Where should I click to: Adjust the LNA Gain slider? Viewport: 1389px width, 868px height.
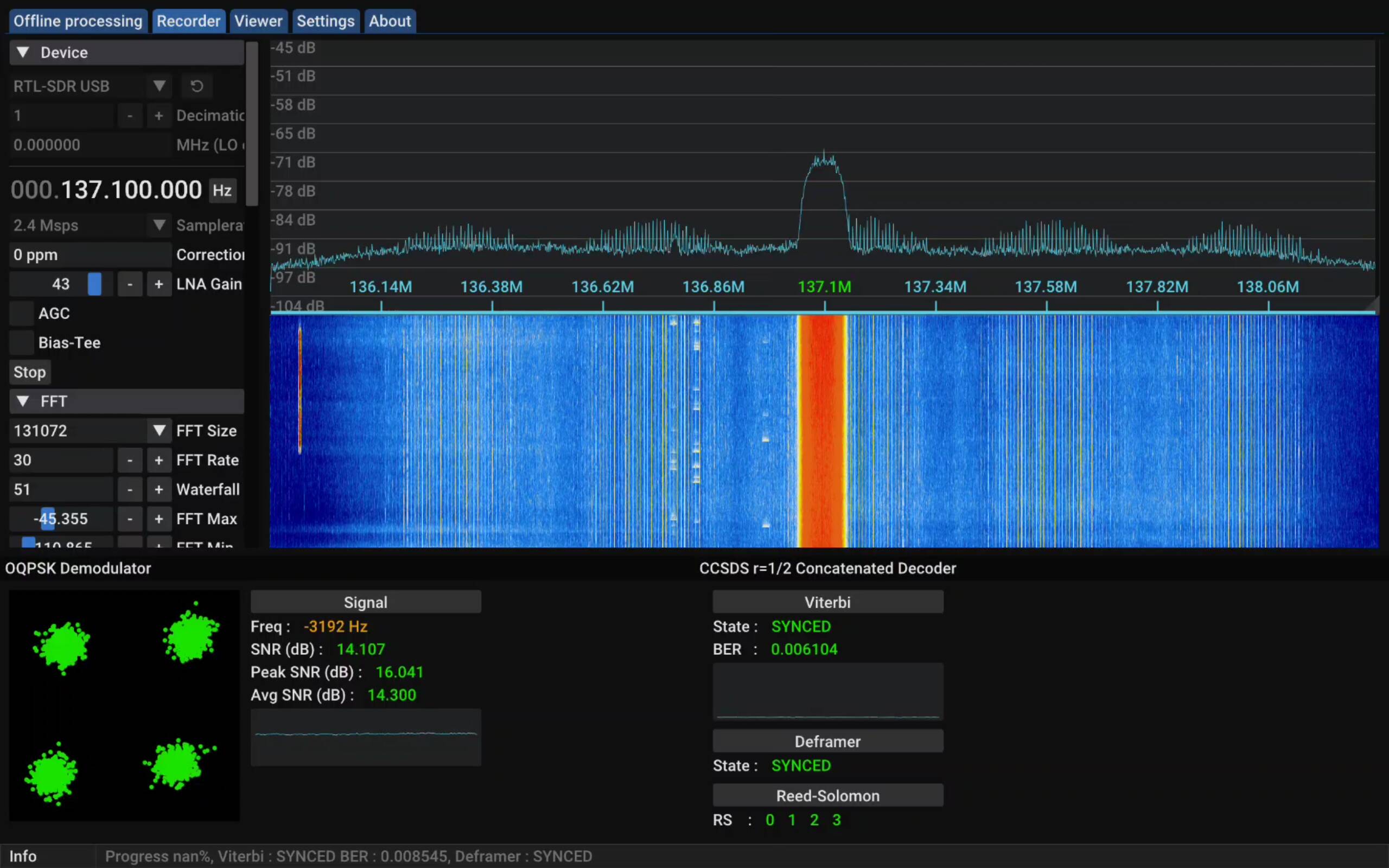(95, 284)
